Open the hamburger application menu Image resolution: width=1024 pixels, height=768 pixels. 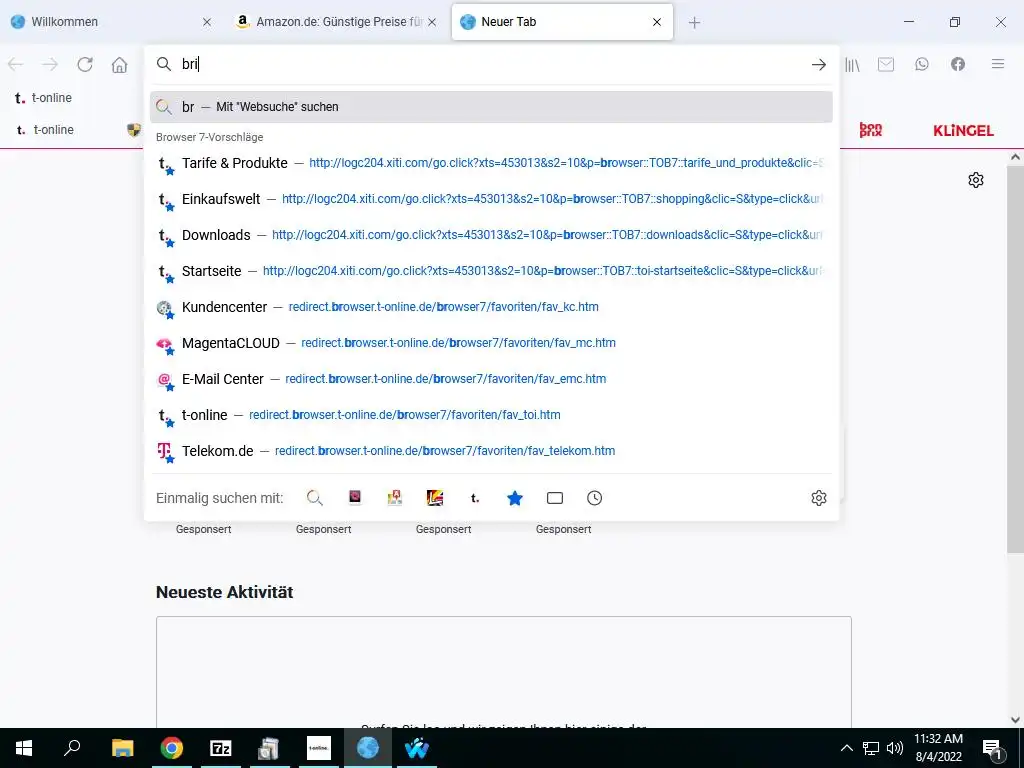click(x=997, y=64)
